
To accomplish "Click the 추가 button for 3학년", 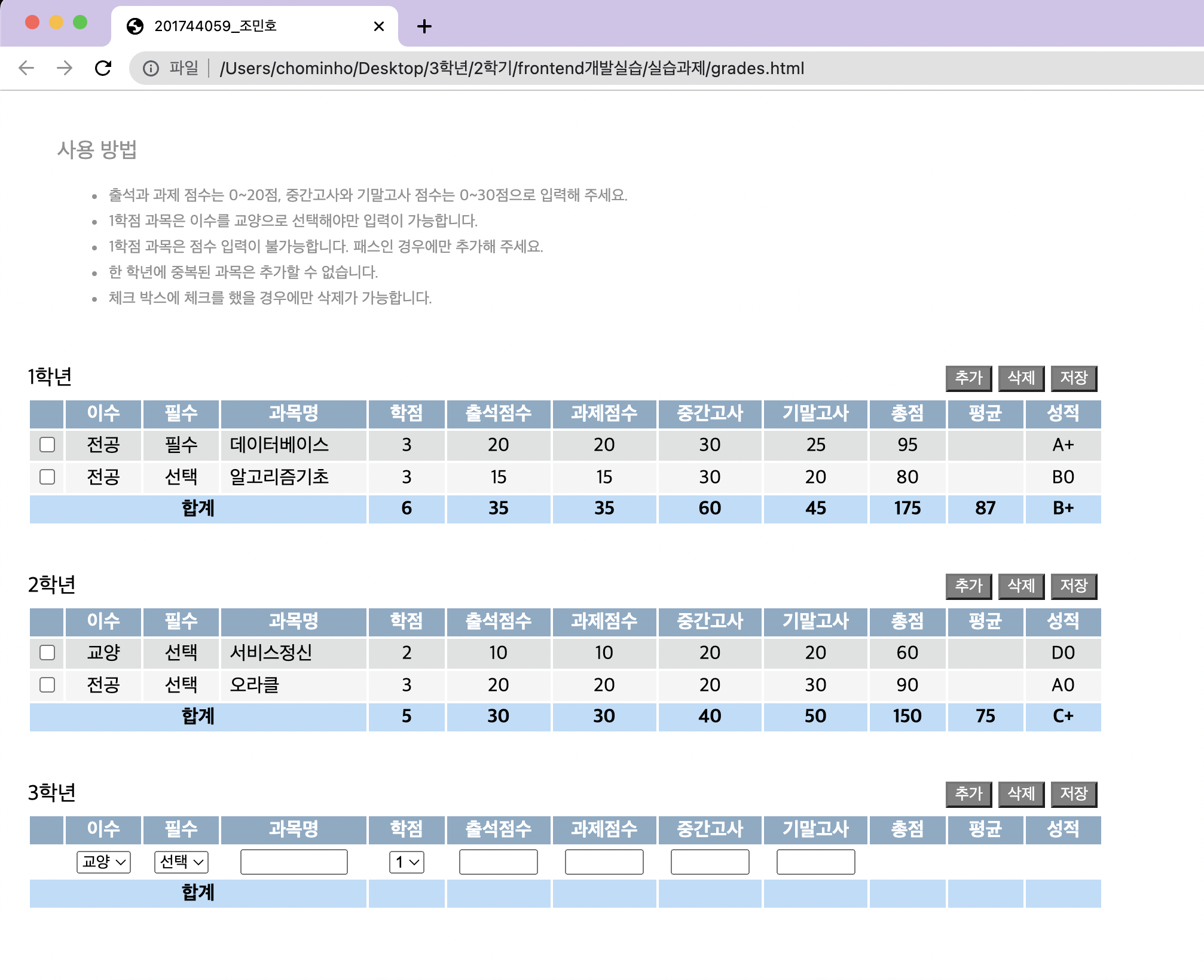I will tap(968, 794).
